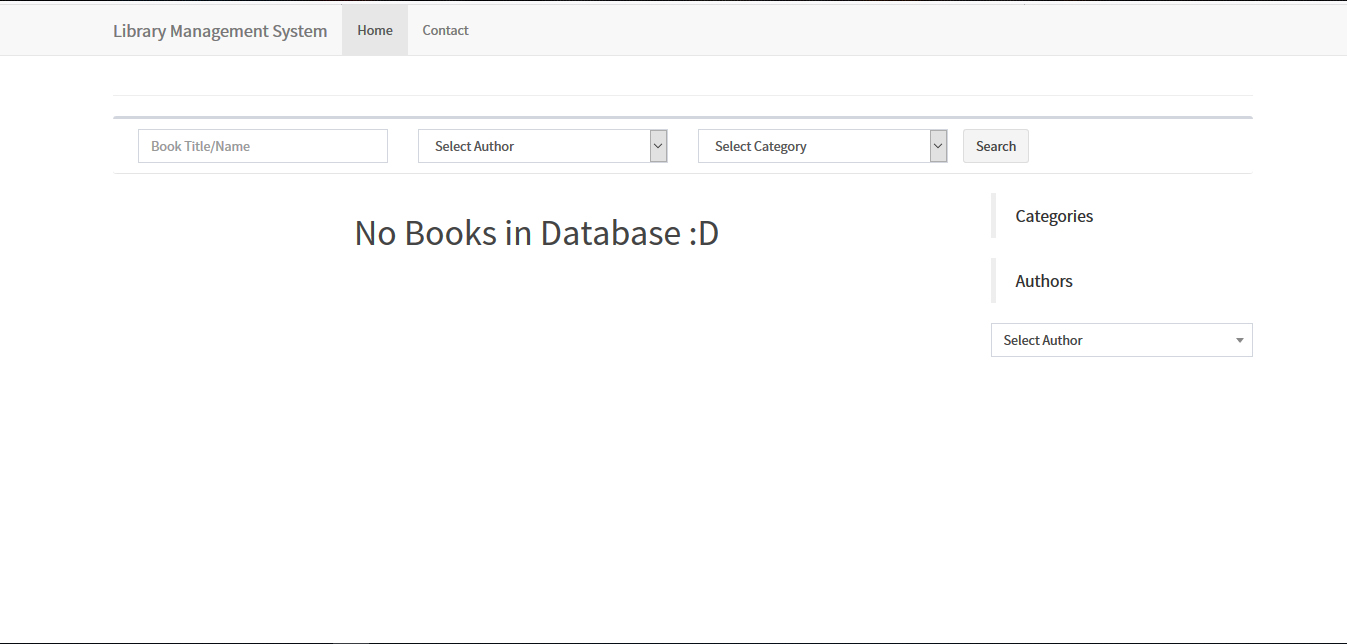Expand the sidebar Select Author dropdown
This screenshot has height=644, width=1347.
(1110, 340)
